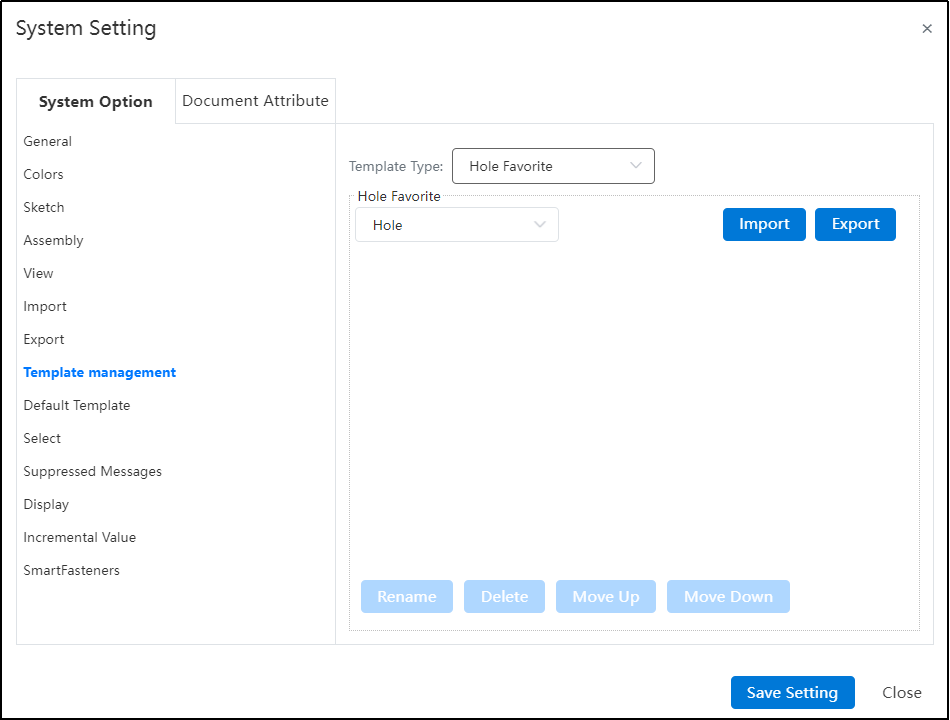Click the Export button
950x720 pixels.
pos(855,224)
